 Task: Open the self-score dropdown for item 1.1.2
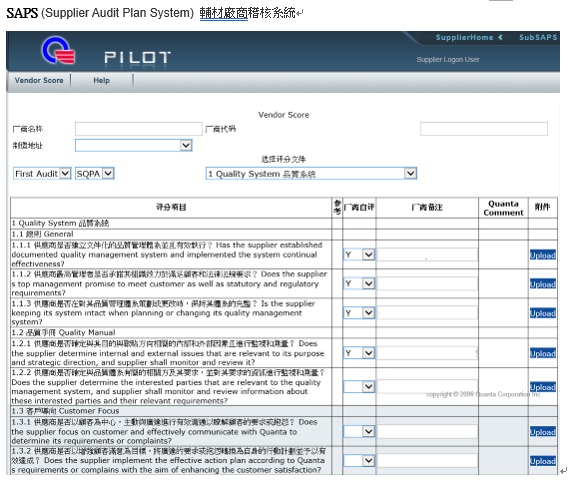pyautogui.click(x=359, y=284)
